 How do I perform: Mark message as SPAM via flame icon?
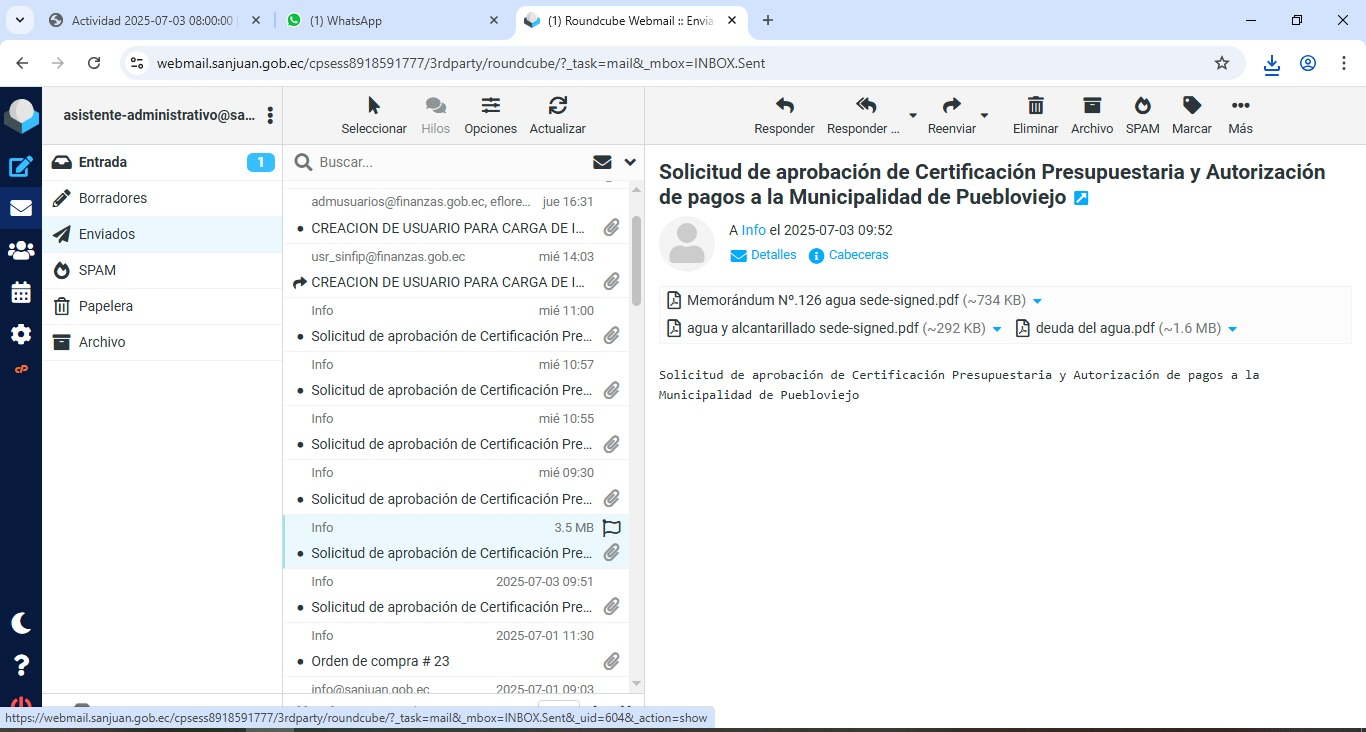[x=1142, y=106]
